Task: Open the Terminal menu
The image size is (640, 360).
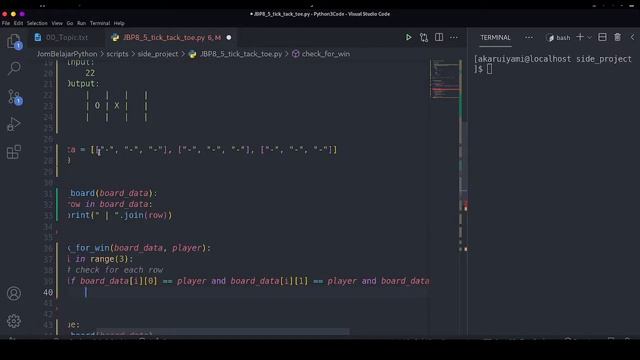Action: [x=100, y=23]
